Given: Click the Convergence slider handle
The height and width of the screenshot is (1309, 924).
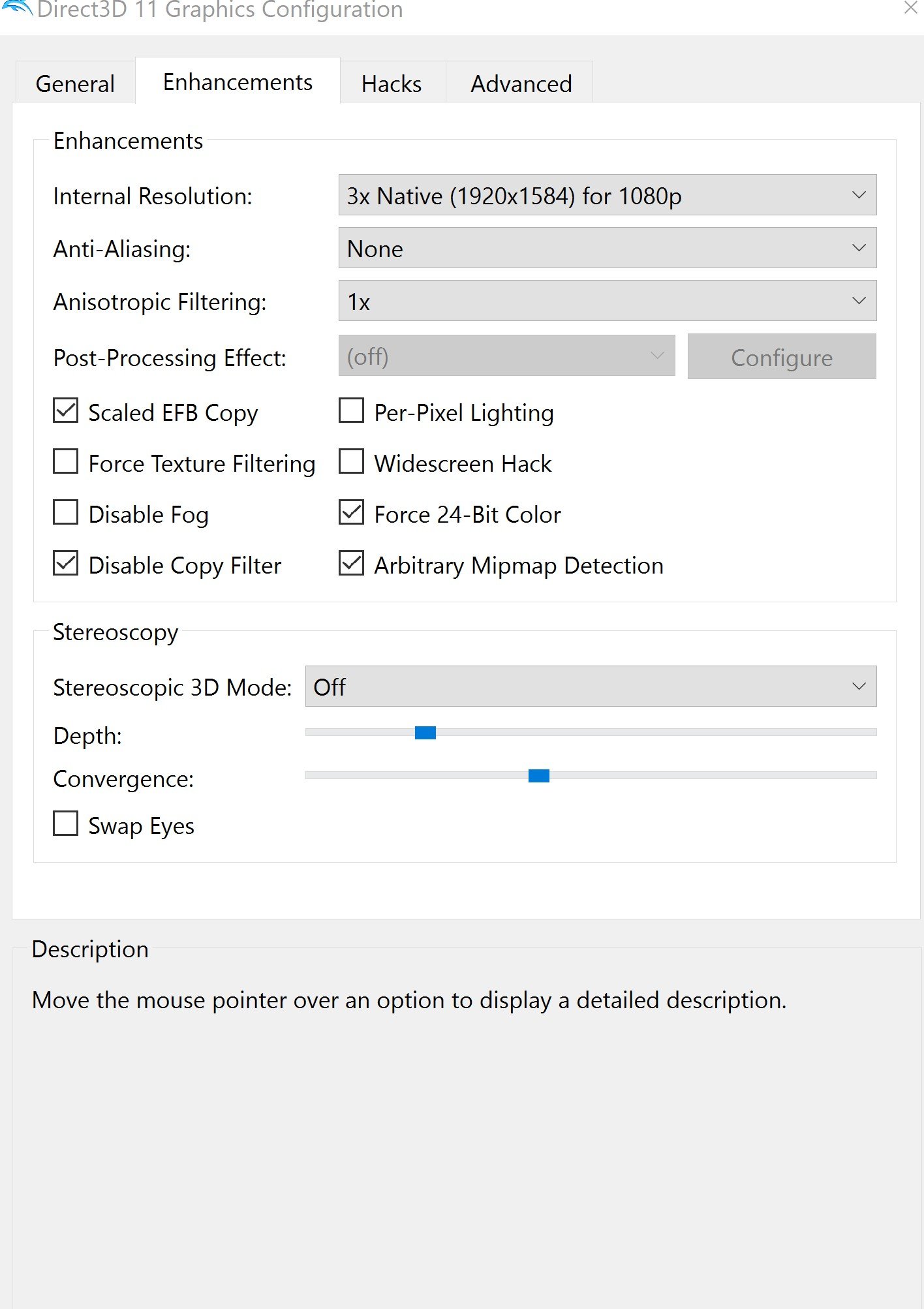Looking at the screenshot, I should (539, 776).
